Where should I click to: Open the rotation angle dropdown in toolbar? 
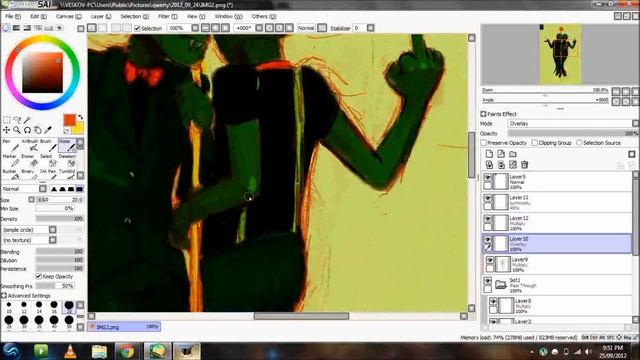tap(259, 28)
